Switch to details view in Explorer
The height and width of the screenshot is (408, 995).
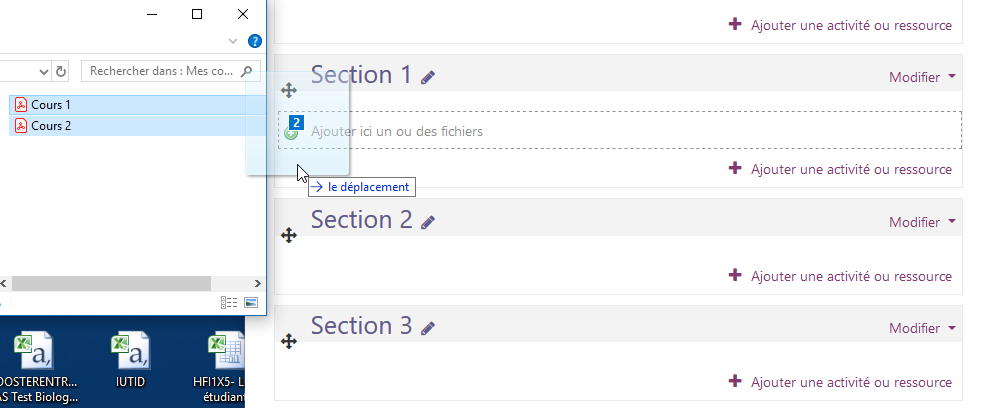coord(228,302)
